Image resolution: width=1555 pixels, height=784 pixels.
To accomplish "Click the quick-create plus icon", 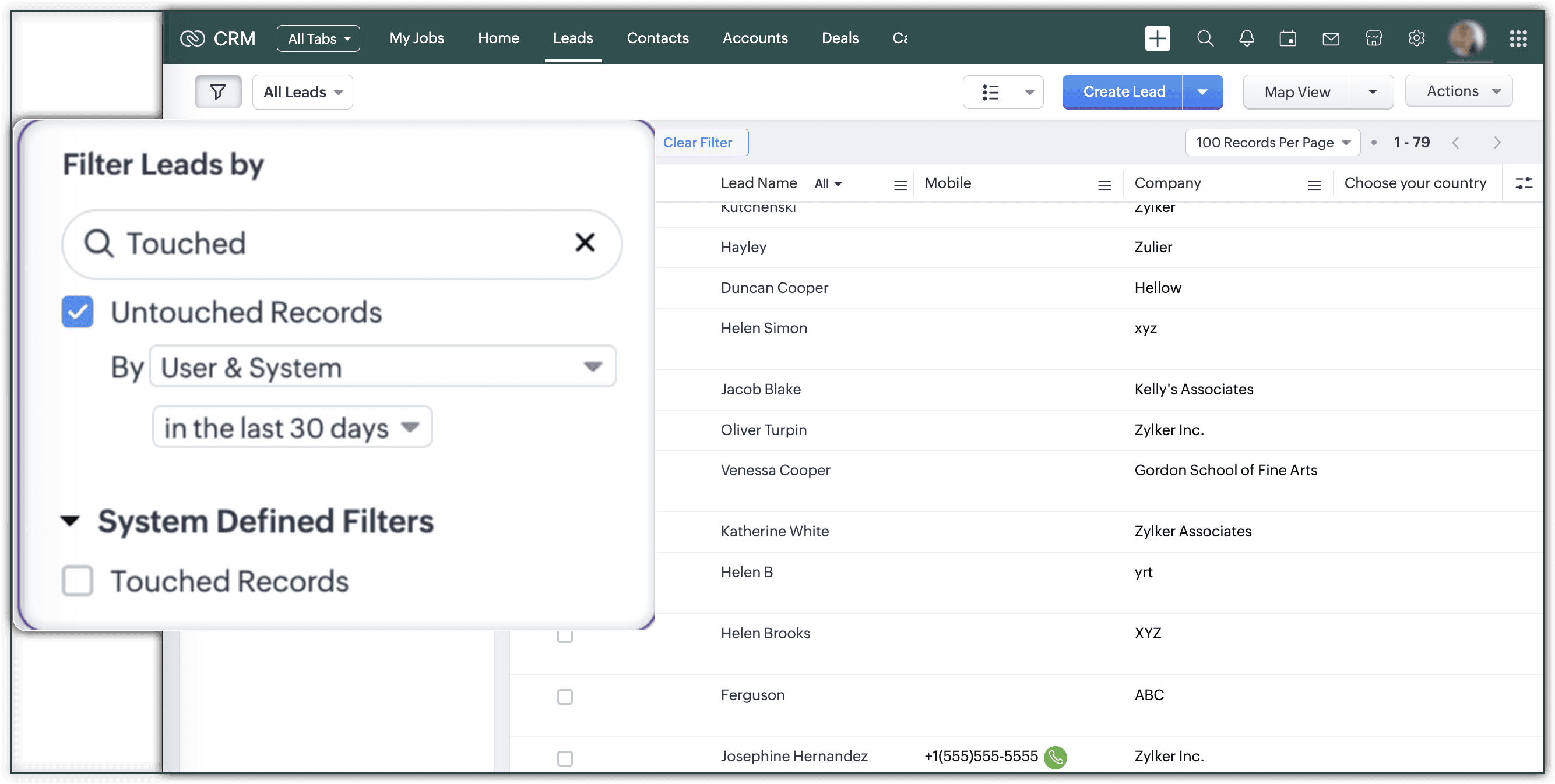I will tap(1157, 38).
